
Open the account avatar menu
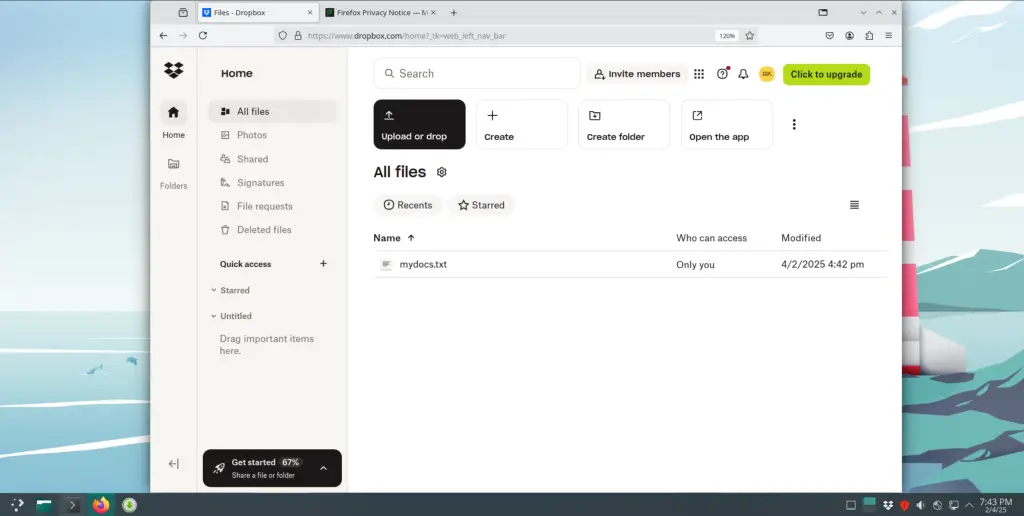pos(767,74)
